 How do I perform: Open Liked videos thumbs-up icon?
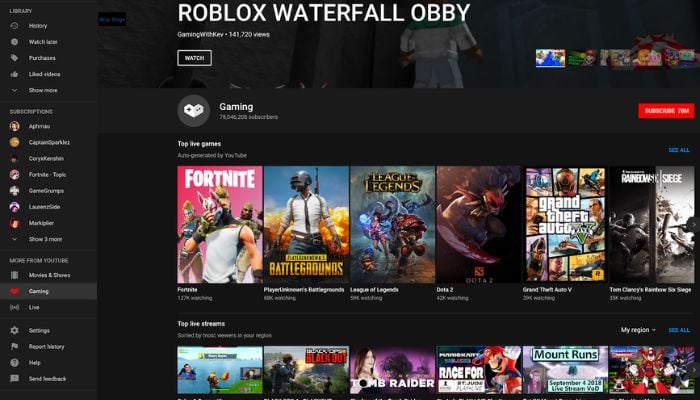14,74
